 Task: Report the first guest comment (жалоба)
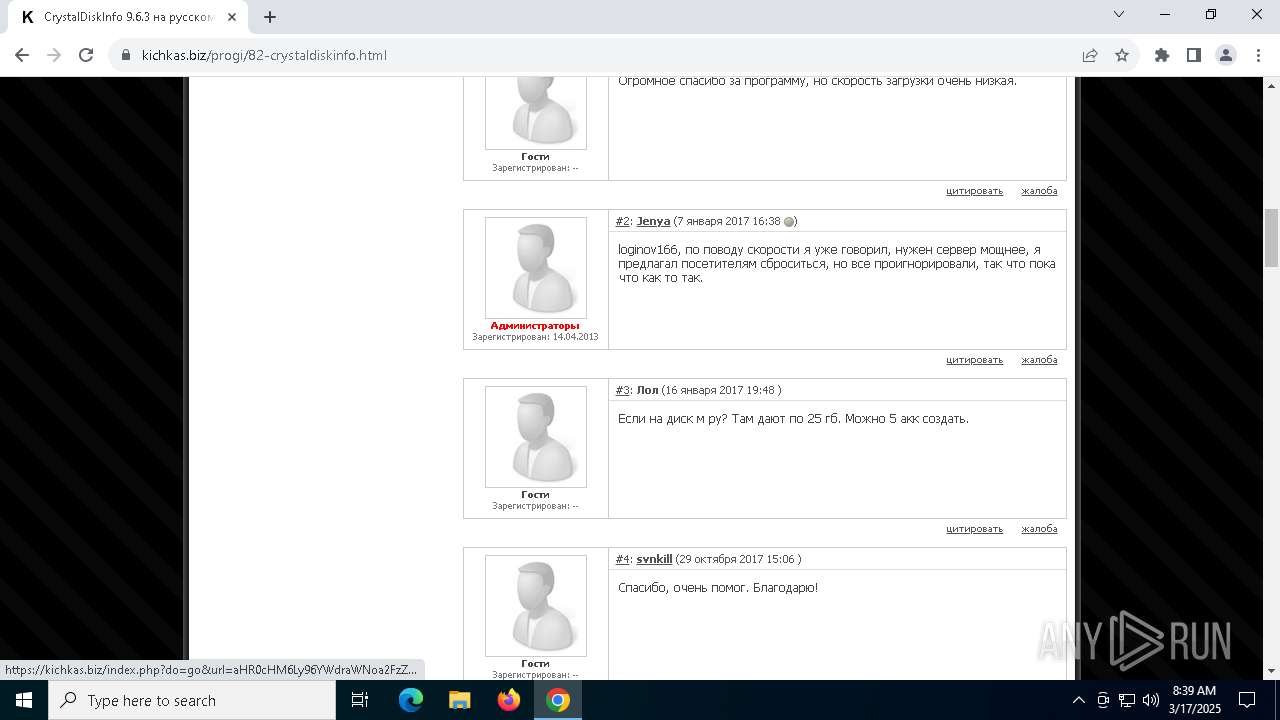click(1039, 191)
